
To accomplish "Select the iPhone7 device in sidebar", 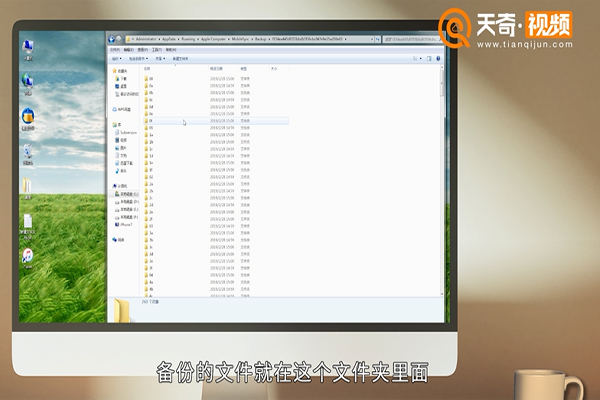I will [126, 225].
